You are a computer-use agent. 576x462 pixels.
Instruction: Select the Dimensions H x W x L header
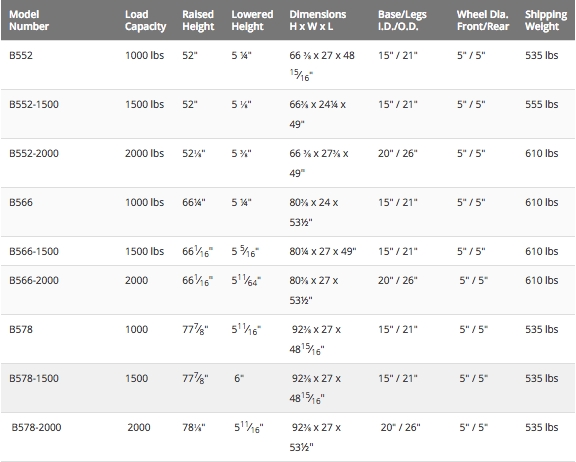pyautogui.click(x=317, y=20)
